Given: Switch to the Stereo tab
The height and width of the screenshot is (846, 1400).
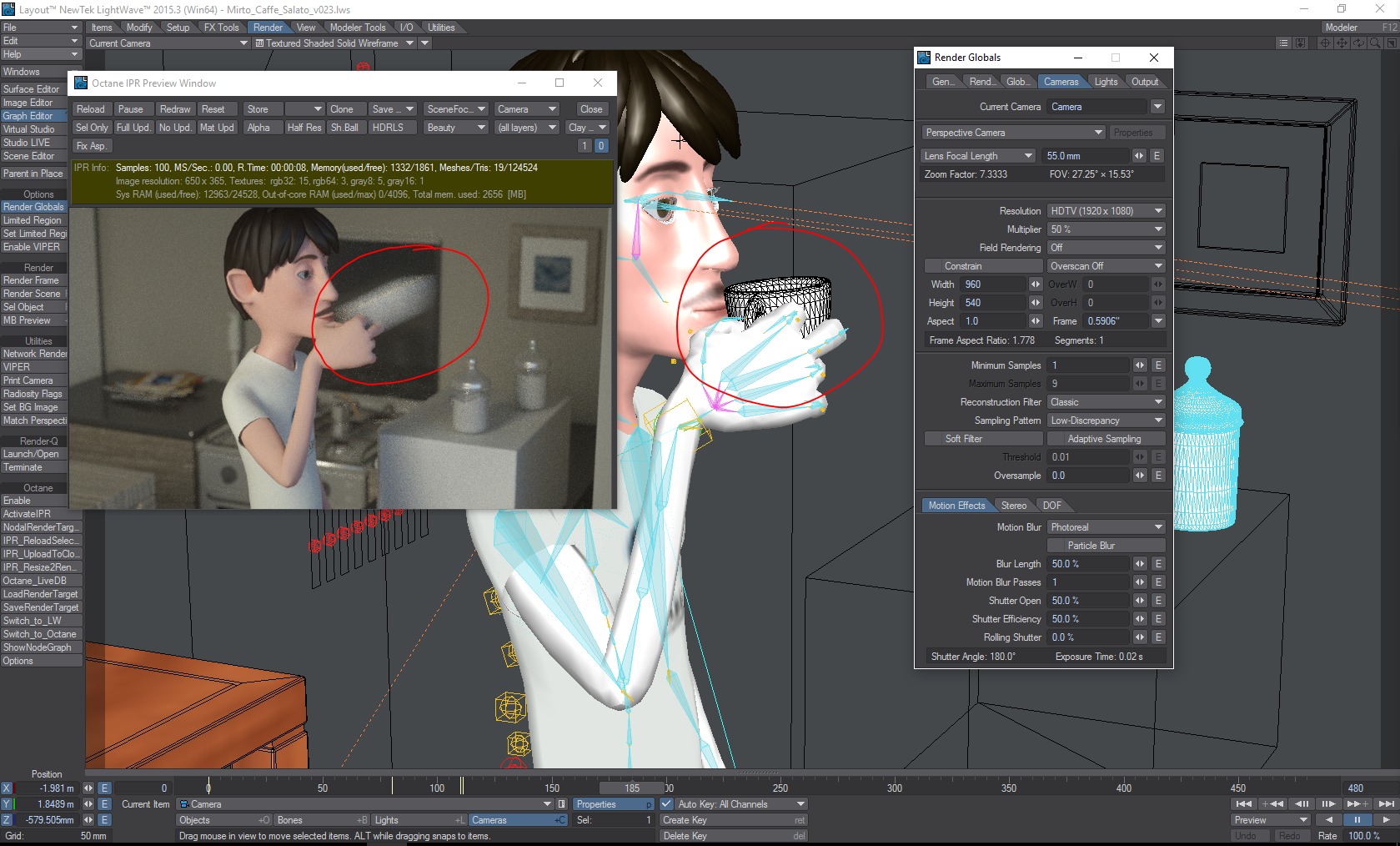Looking at the screenshot, I should point(1014,506).
